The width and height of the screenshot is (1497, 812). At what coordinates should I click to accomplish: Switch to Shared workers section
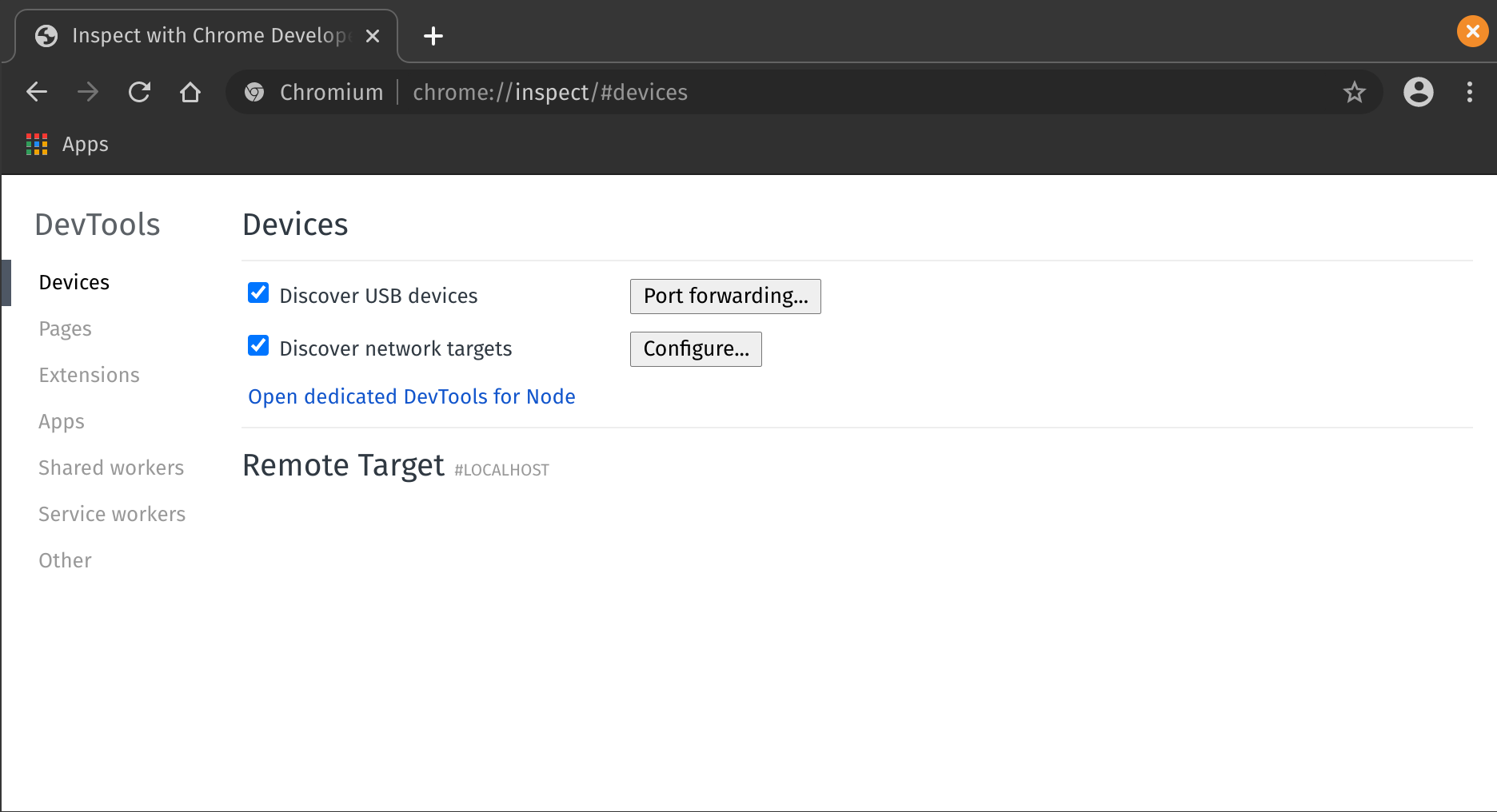(111, 468)
